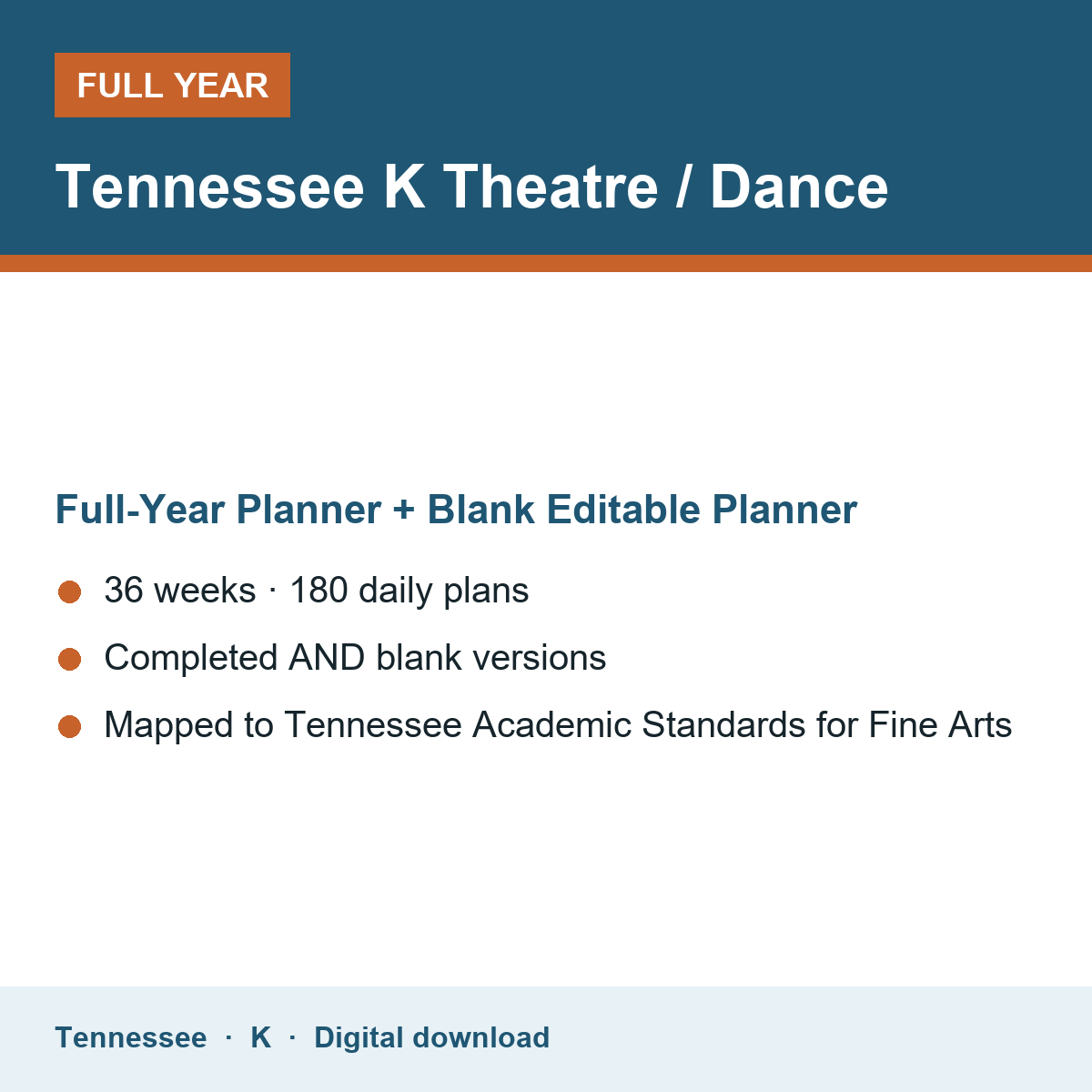Click the Tennessee label in the footer
1092x1092 pixels.
tap(131, 1037)
